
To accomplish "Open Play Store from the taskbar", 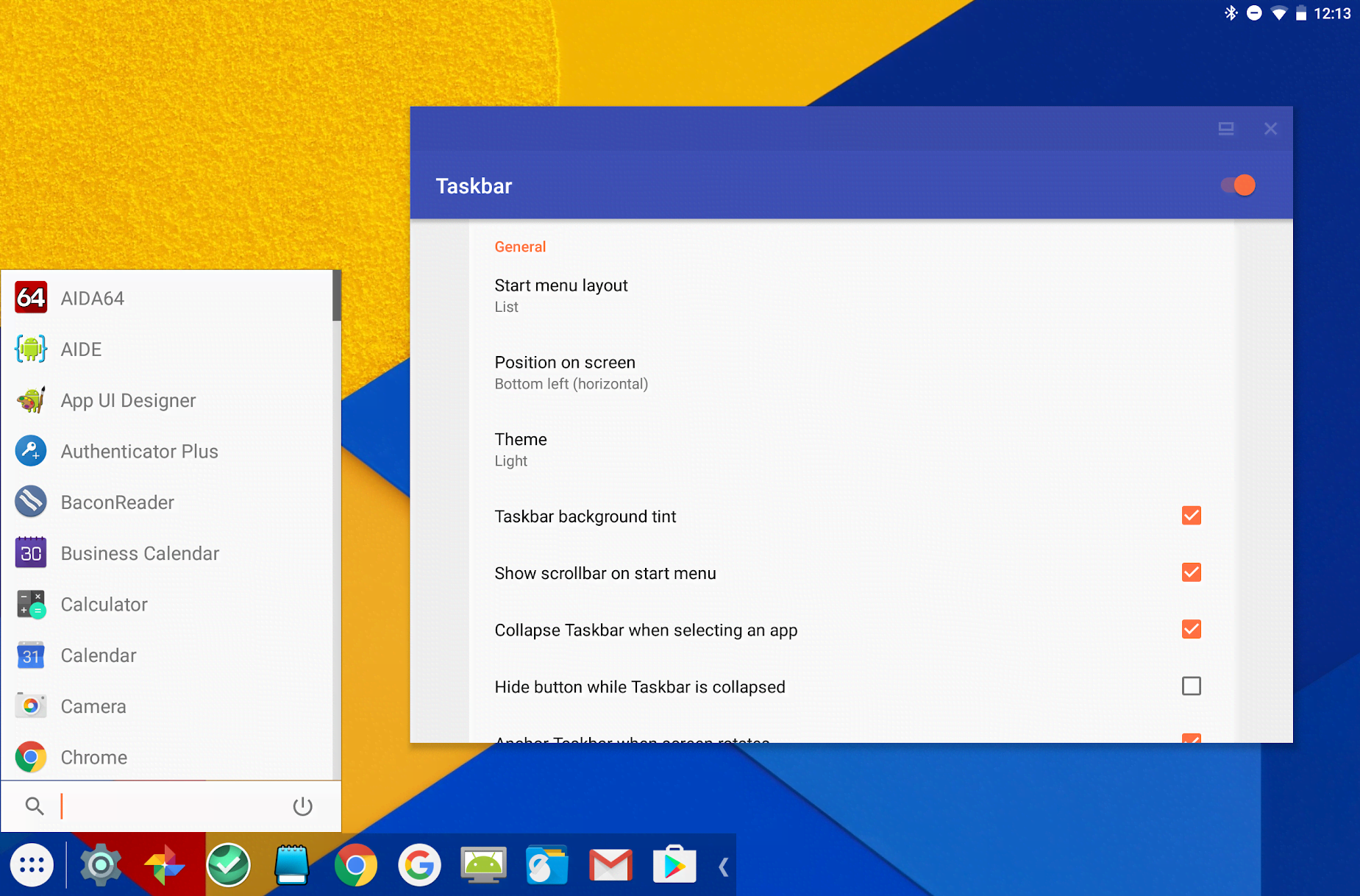I will pyautogui.click(x=674, y=865).
